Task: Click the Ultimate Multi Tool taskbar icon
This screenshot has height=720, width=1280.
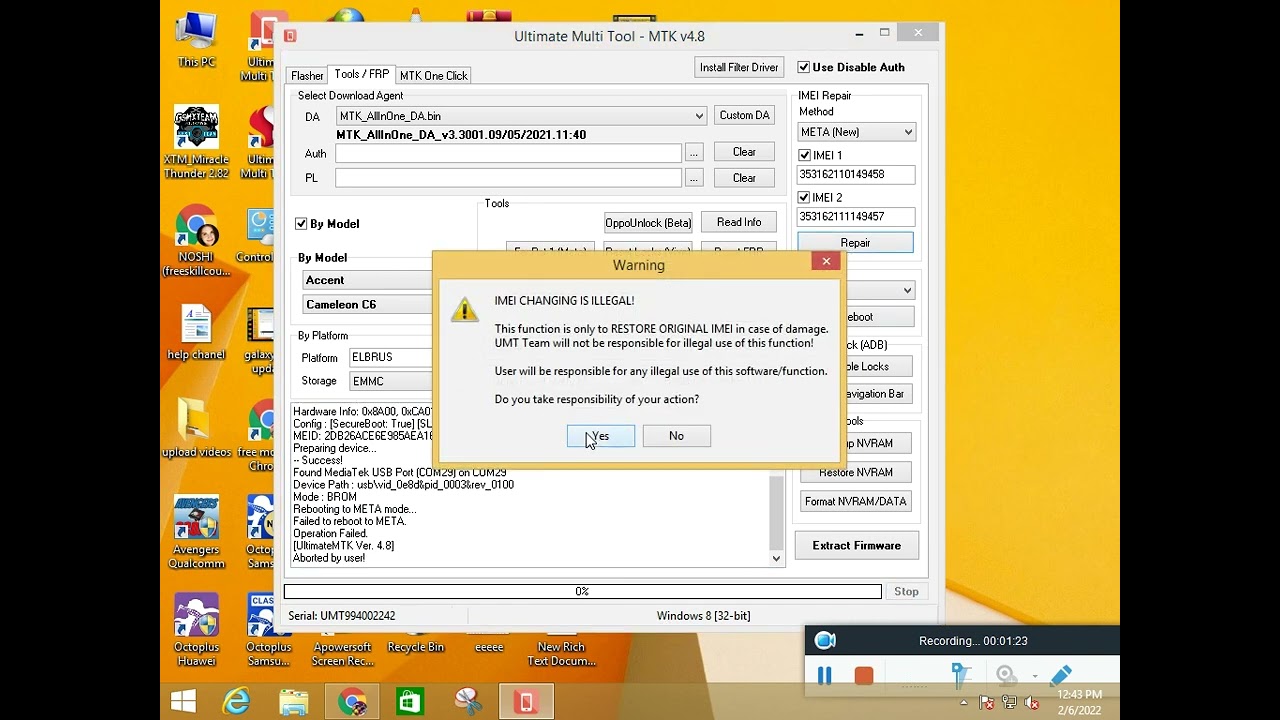Action: coord(526,701)
